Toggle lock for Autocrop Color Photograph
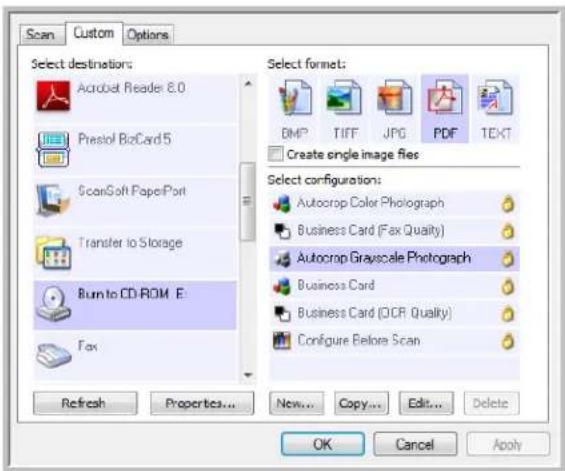 coord(508,204)
